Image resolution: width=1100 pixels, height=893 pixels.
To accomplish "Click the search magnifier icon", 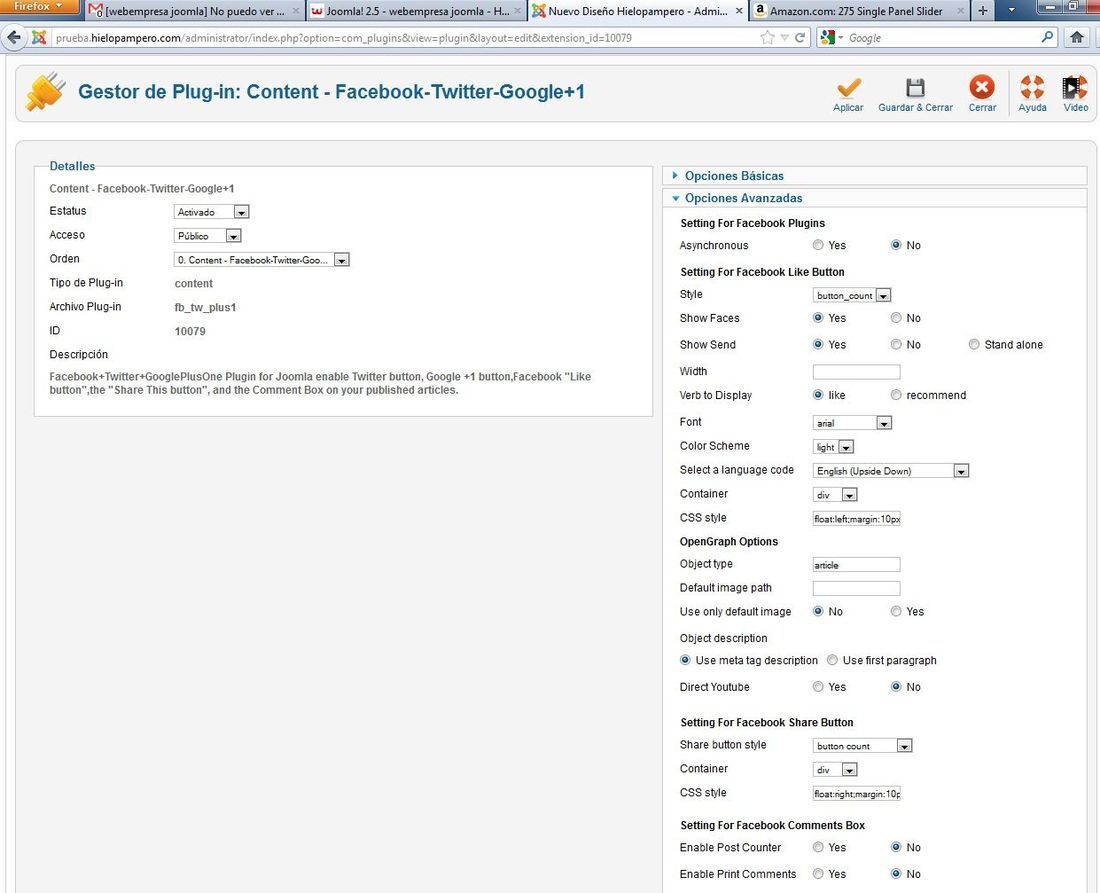I will coord(1047,37).
